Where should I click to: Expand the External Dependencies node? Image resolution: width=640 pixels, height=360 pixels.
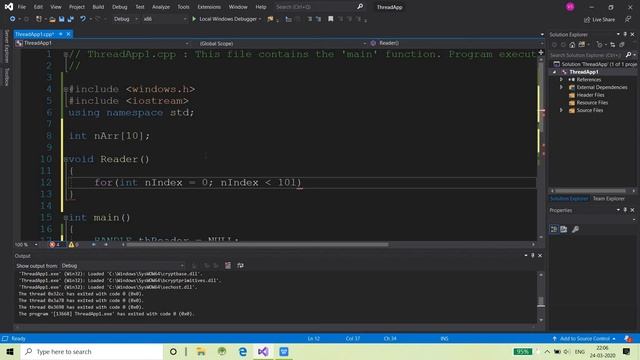click(x=561, y=87)
